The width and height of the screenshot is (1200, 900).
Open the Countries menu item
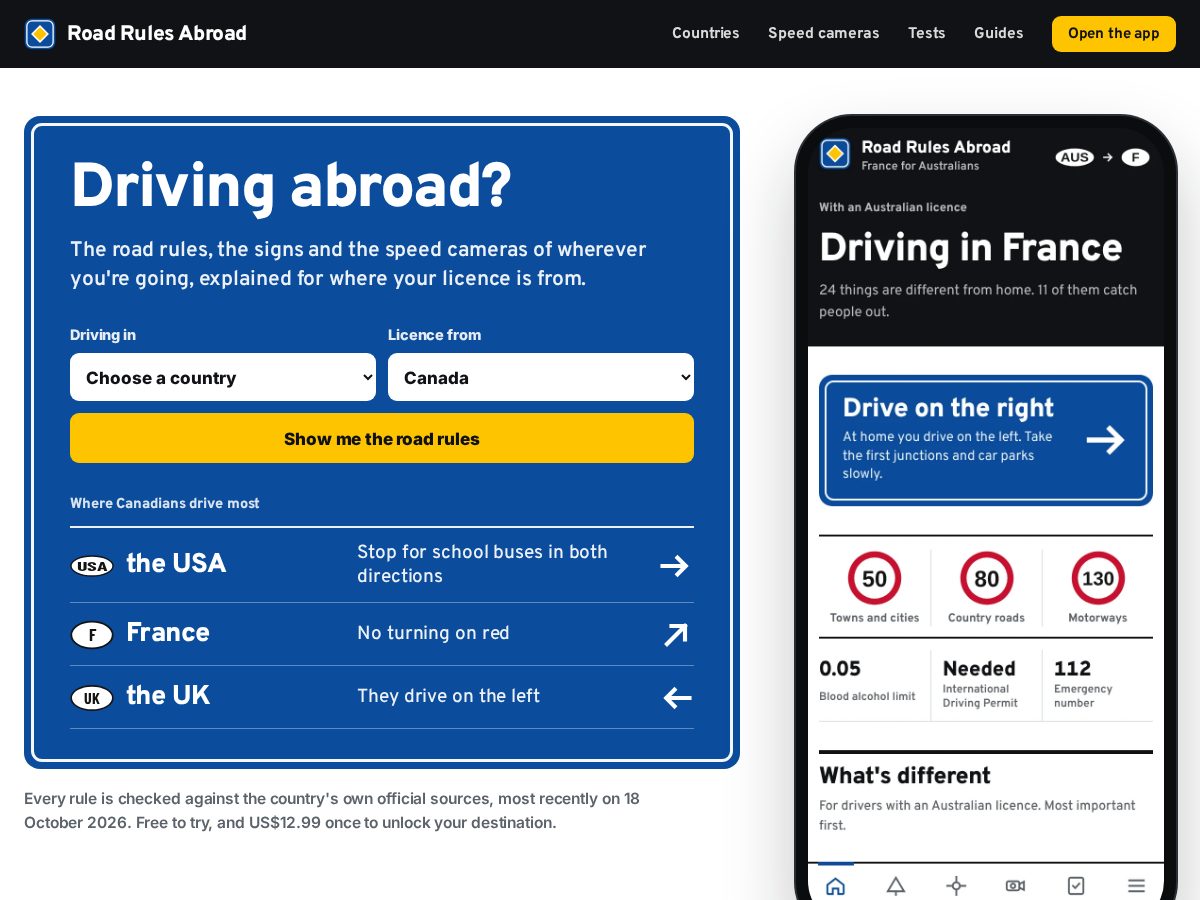[x=706, y=33]
